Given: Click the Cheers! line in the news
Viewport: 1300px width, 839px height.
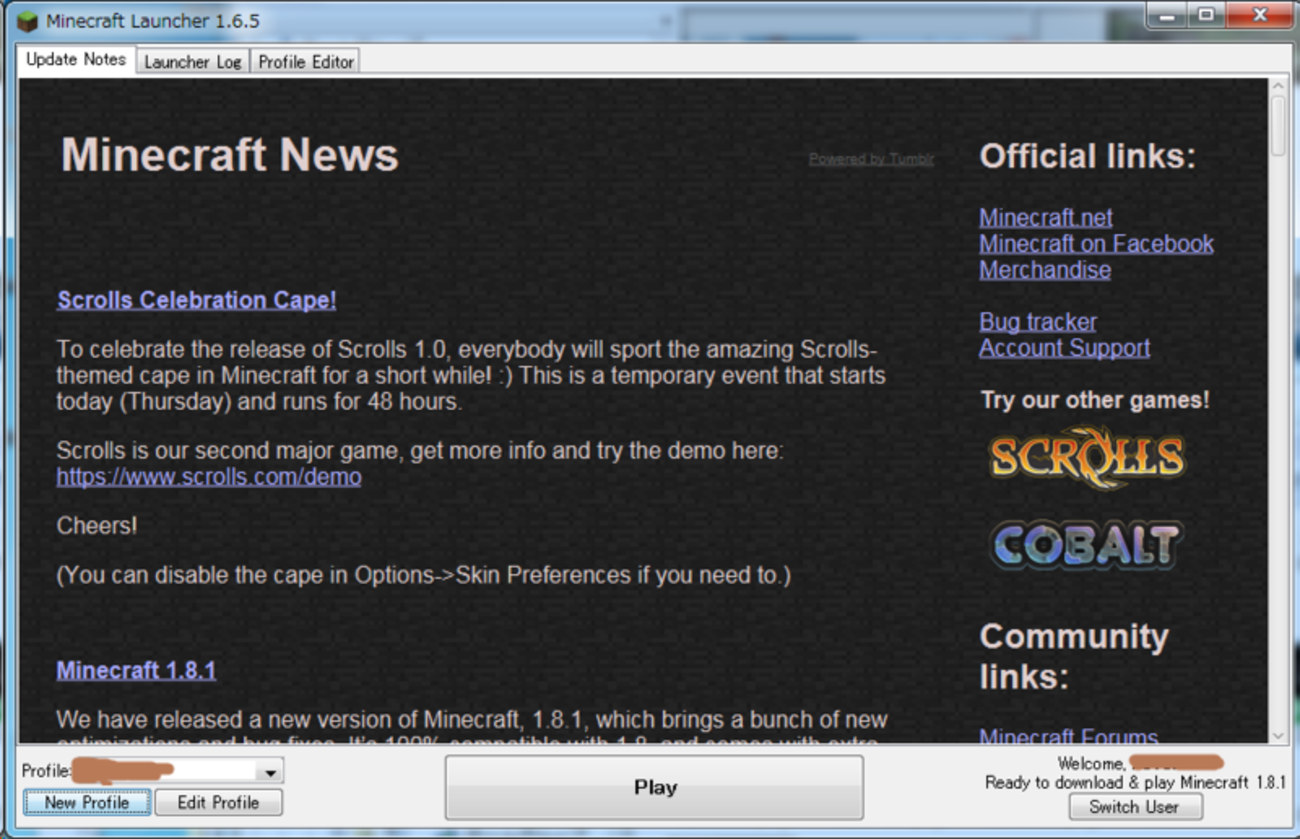Looking at the screenshot, I should click(97, 525).
